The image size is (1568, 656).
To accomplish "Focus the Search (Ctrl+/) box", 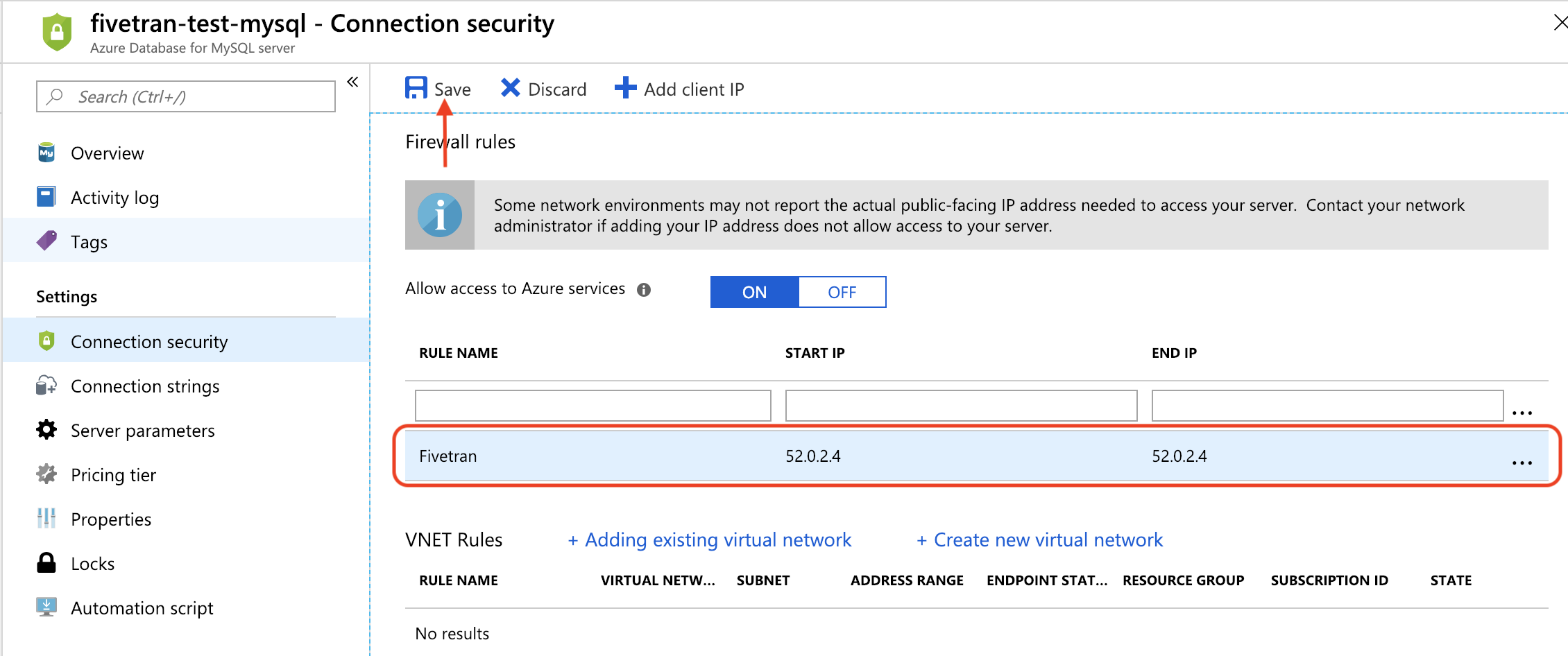I will pyautogui.click(x=186, y=96).
